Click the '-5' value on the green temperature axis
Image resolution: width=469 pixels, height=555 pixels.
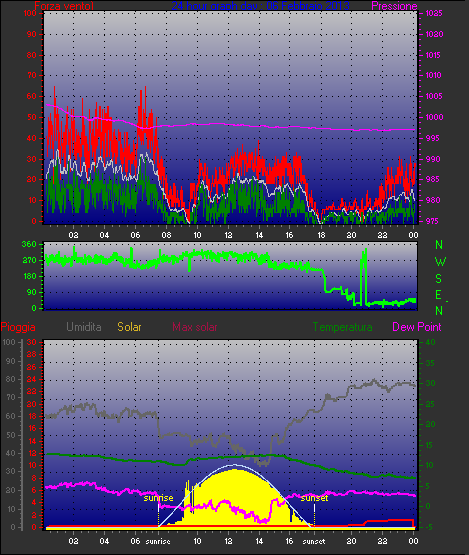(428, 527)
